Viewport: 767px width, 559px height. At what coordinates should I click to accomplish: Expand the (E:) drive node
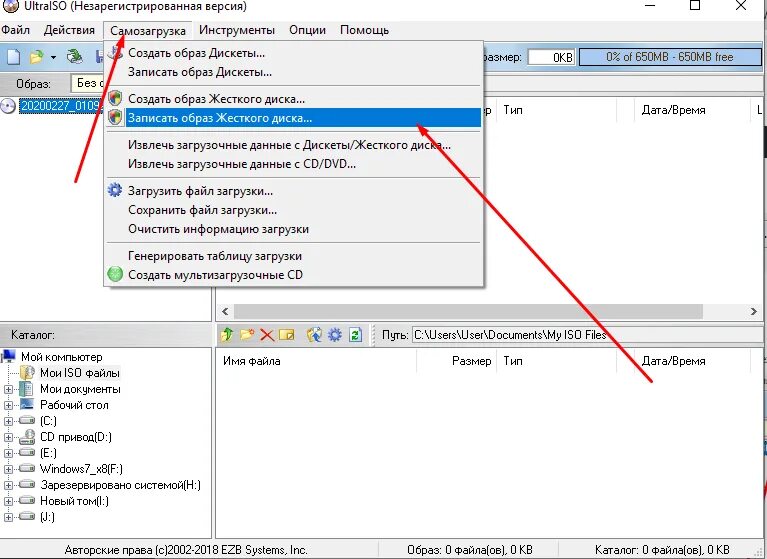8,453
